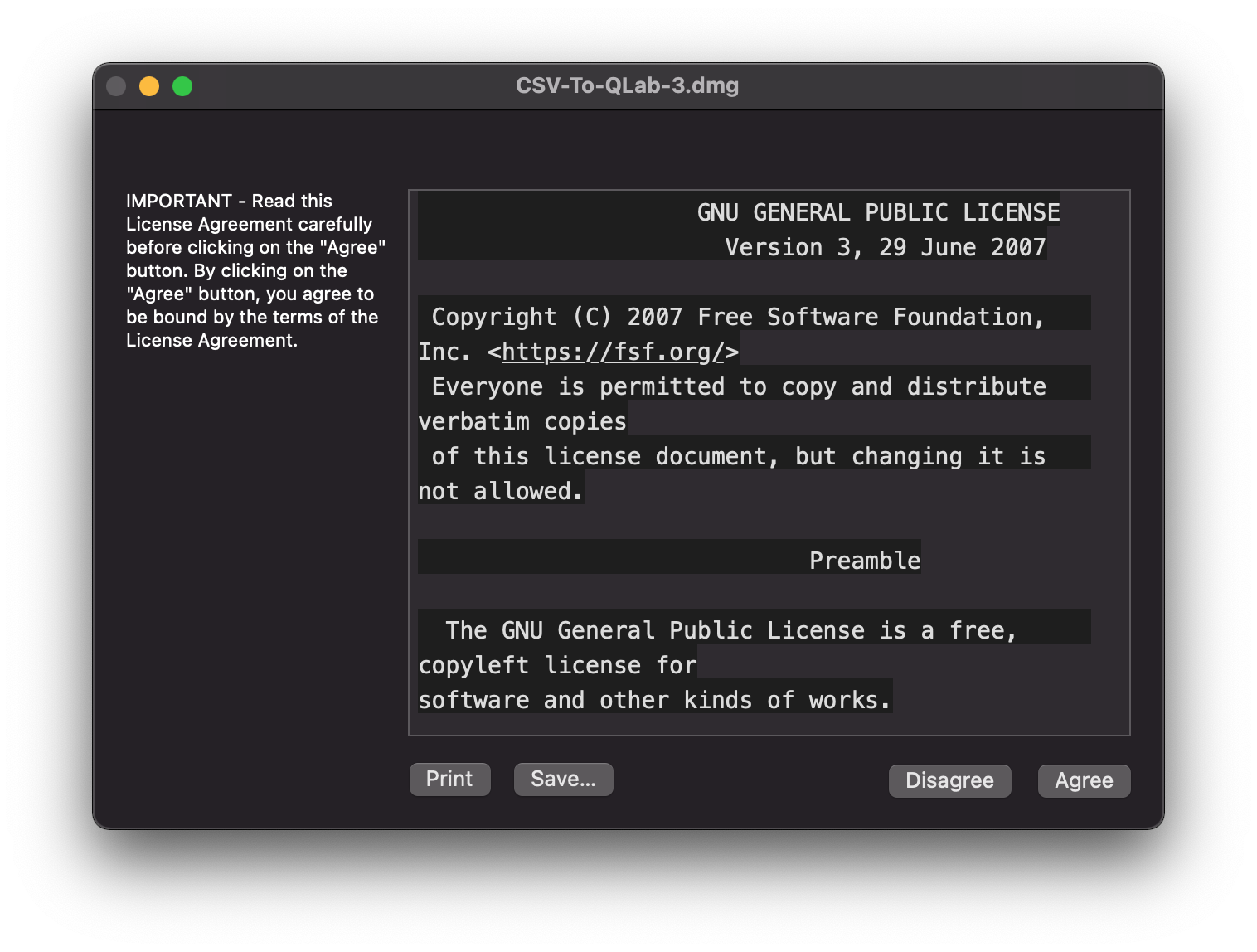Click 'of this license document, but changing it is' line
Image resolution: width=1257 pixels, height=952 pixels.
pyautogui.click(x=739, y=456)
